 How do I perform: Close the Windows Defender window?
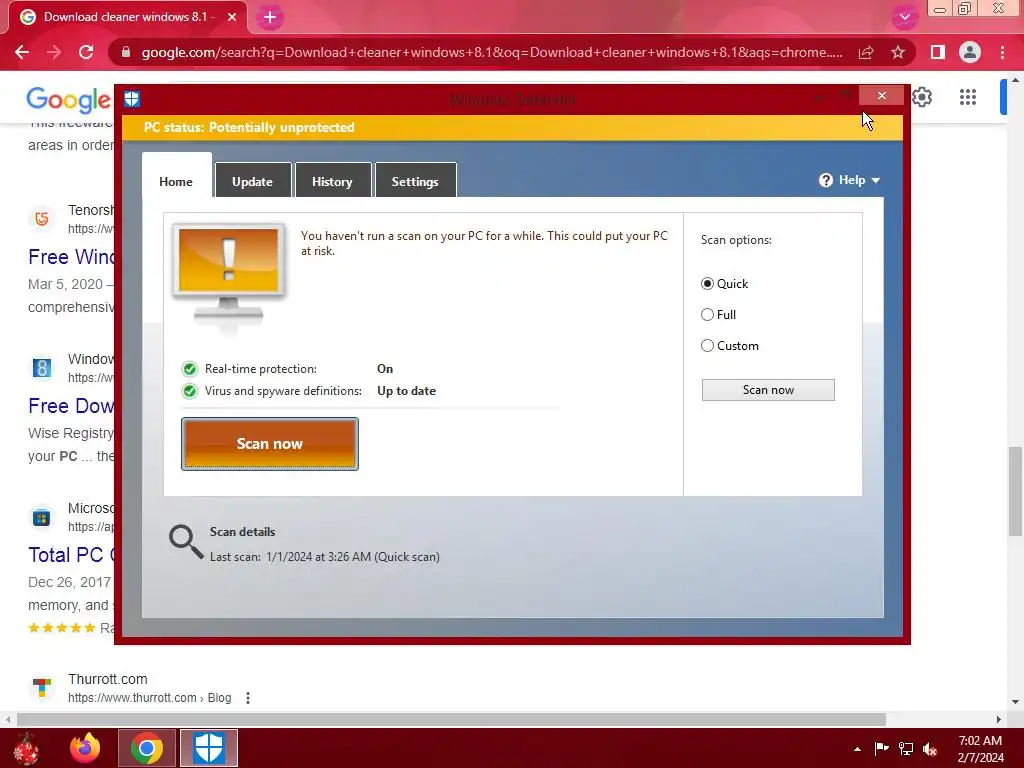click(x=882, y=96)
